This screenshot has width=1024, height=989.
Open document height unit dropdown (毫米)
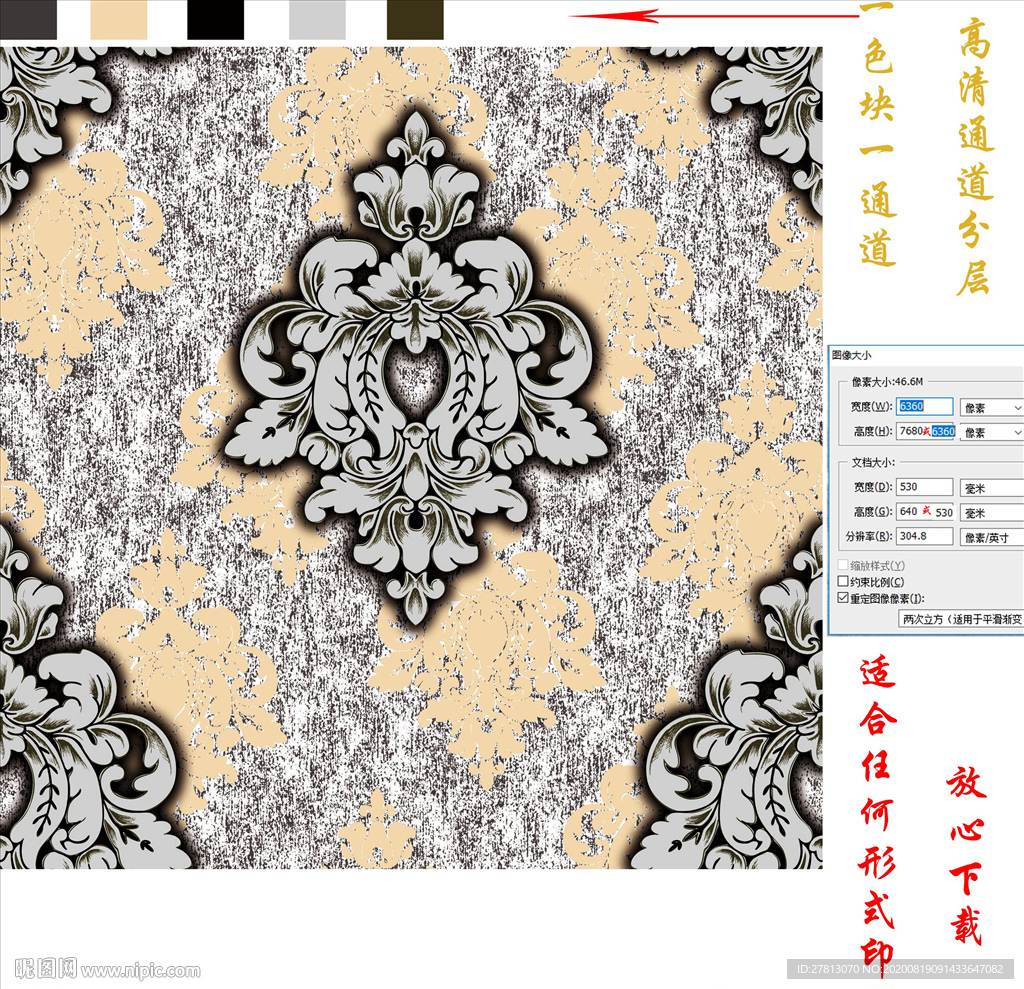coord(992,513)
